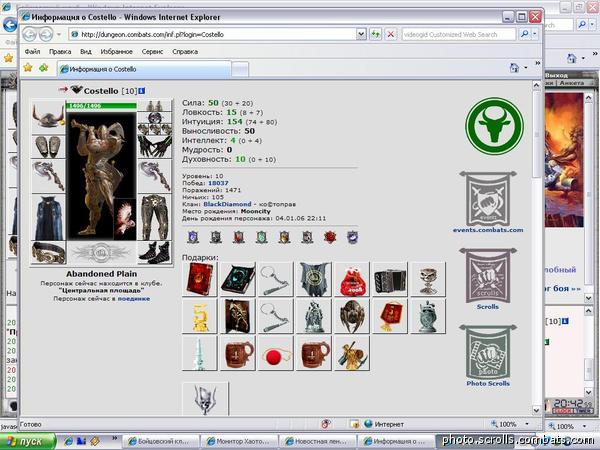Click the grey banner flag gift
This screenshot has height=450, width=600.
click(x=314, y=279)
